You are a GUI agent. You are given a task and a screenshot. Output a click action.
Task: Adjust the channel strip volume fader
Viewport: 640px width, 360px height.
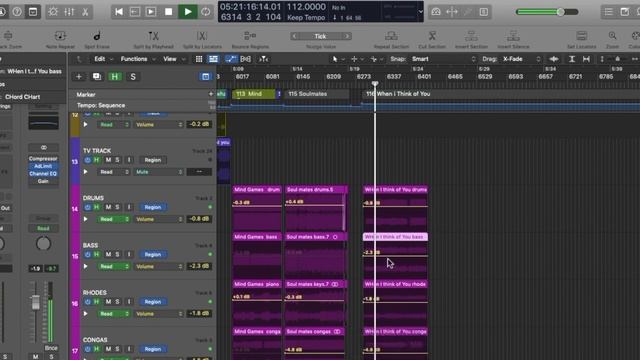pyautogui.click(x=36, y=302)
